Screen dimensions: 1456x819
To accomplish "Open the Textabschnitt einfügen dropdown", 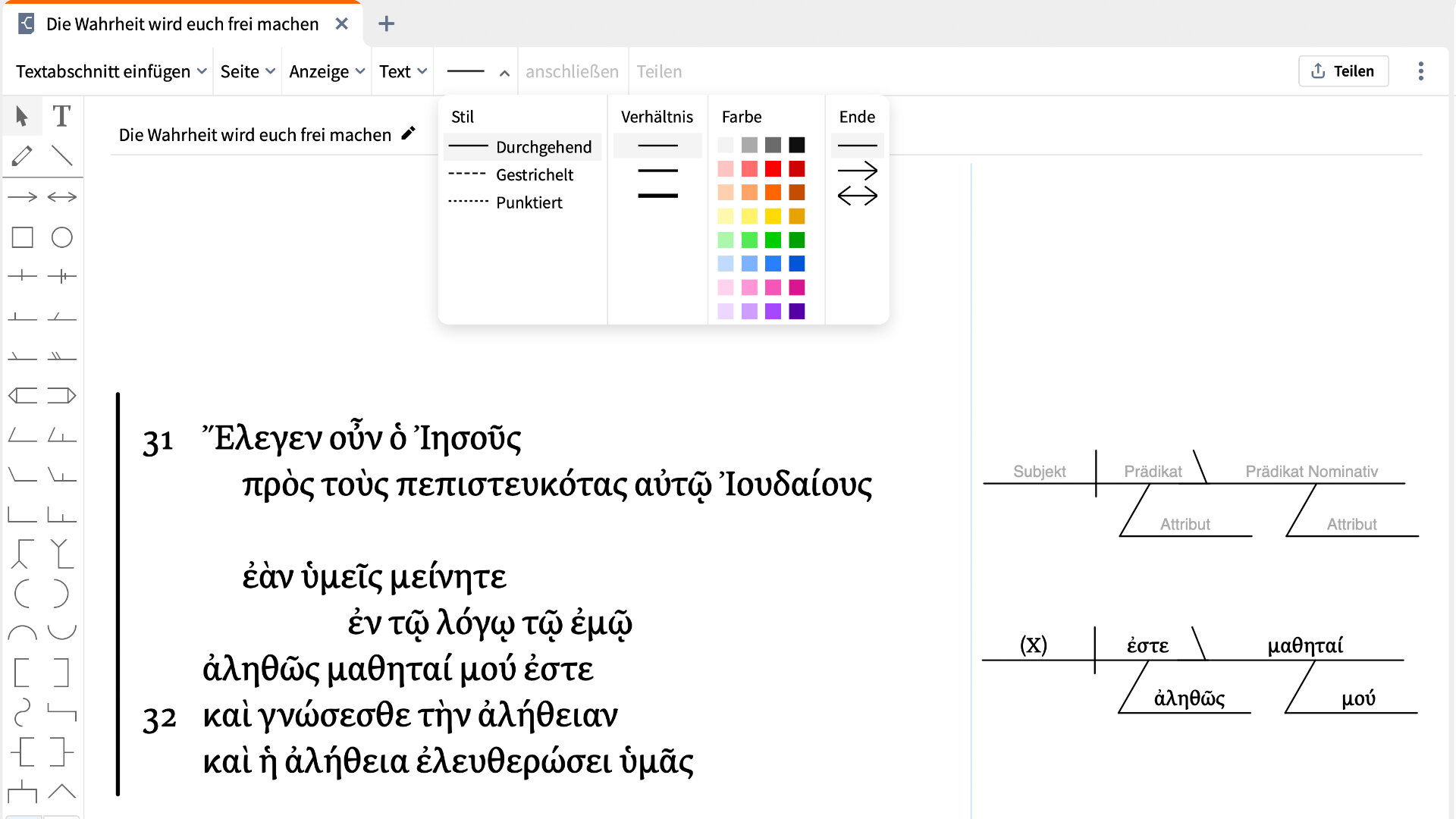I will click(111, 71).
